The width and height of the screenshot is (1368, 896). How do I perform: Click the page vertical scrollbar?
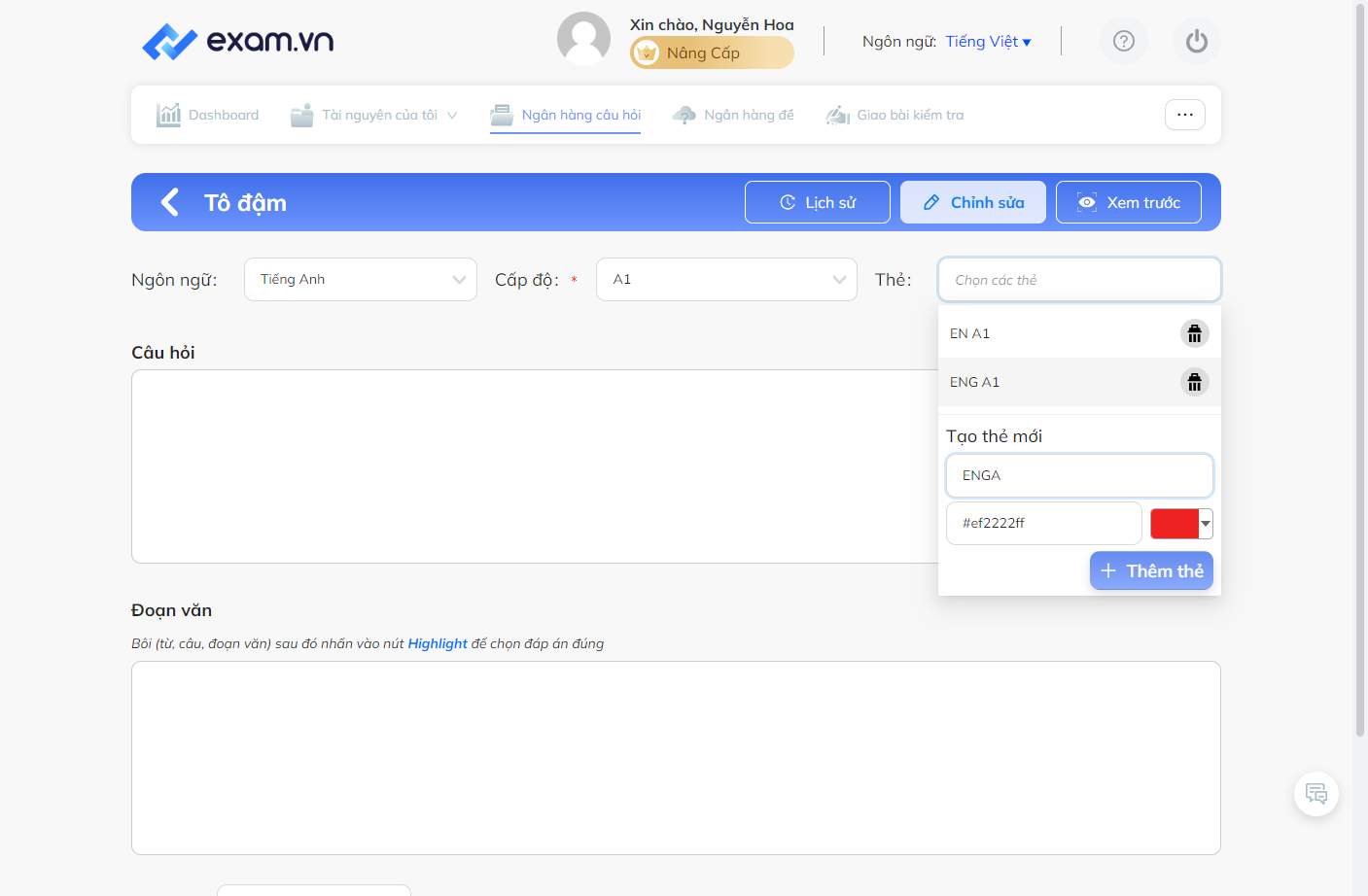1360,369
